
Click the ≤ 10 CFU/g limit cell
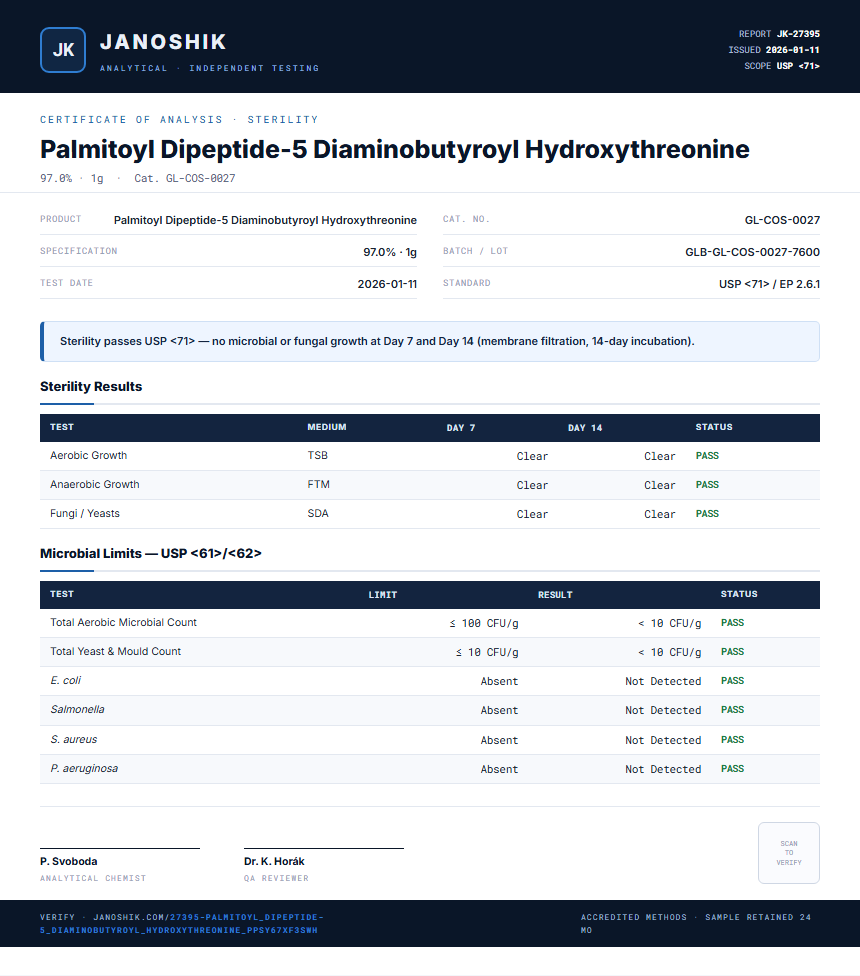(x=487, y=652)
